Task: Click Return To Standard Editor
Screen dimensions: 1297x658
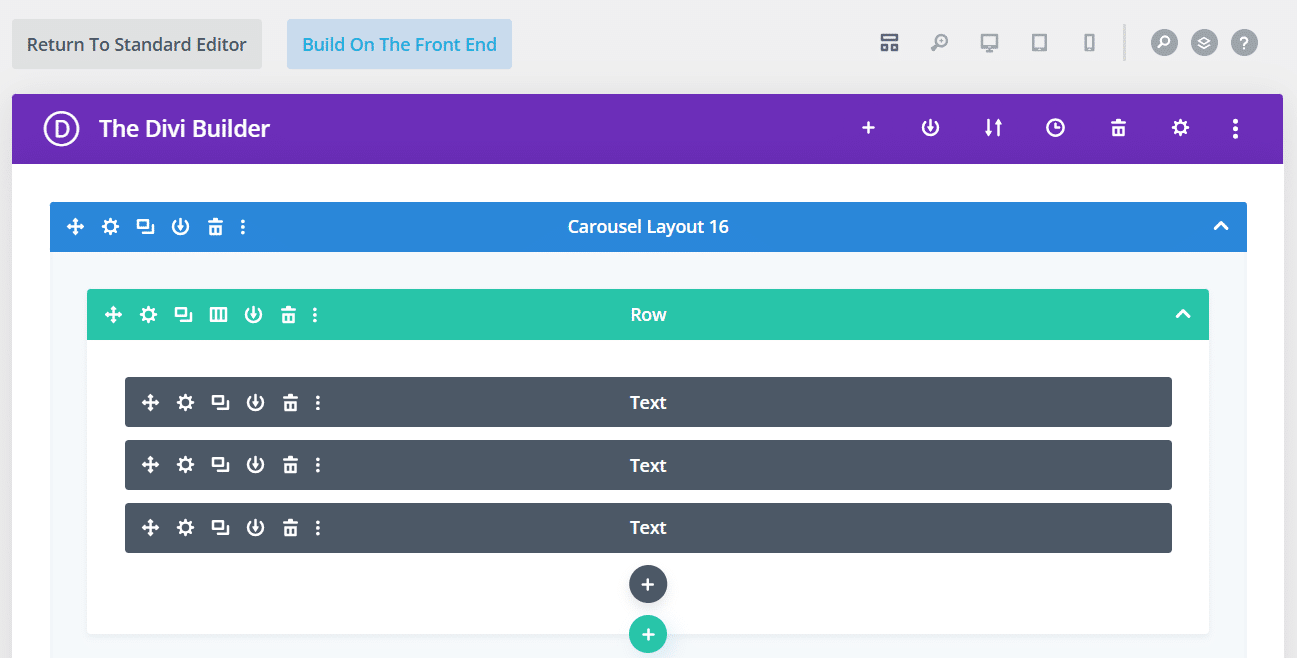Action: pyautogui.click(x=137, y=44)
